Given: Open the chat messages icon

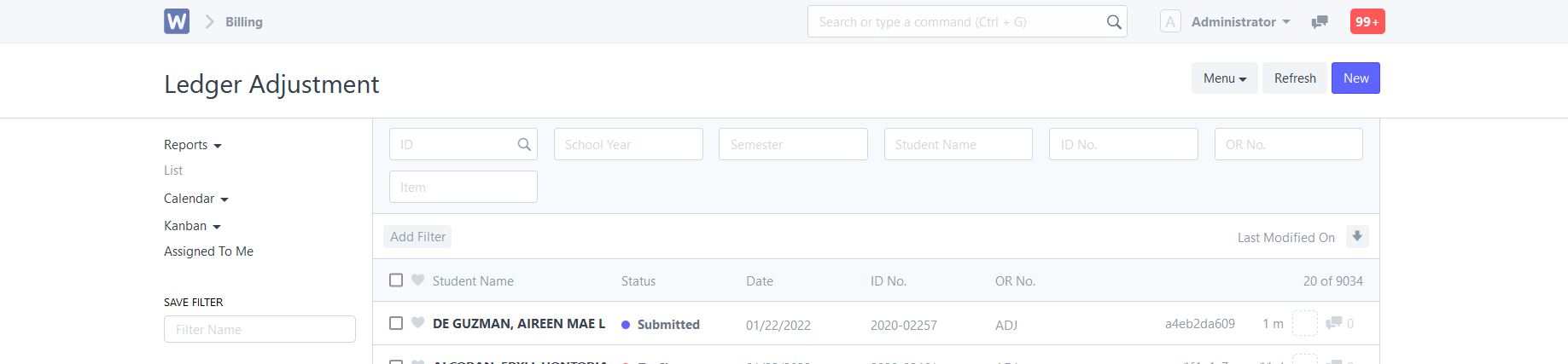Looking at the screenshot, I should (x=1320, y=22).
